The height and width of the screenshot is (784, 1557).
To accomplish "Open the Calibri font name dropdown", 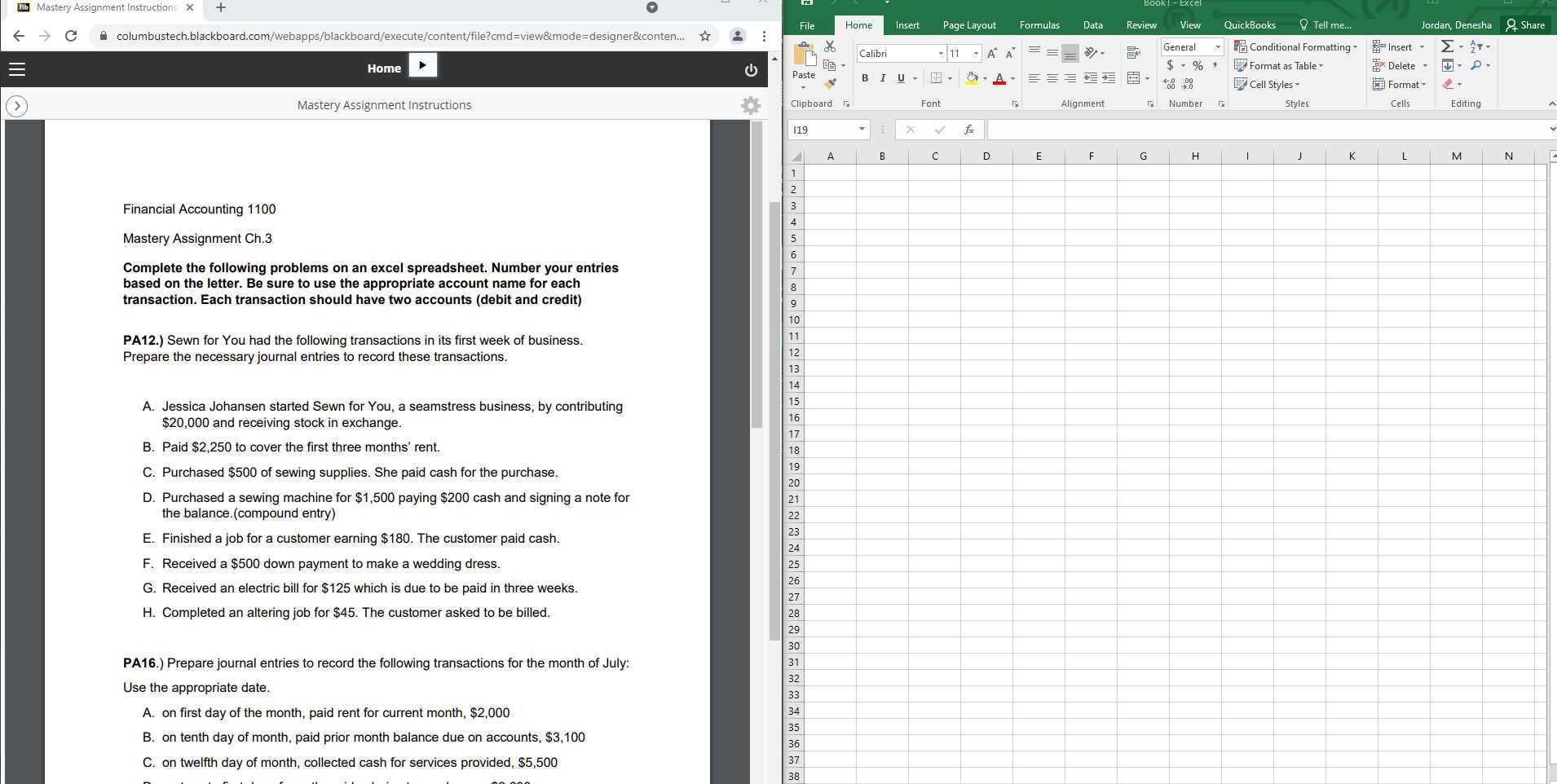I will click(941, 54).
